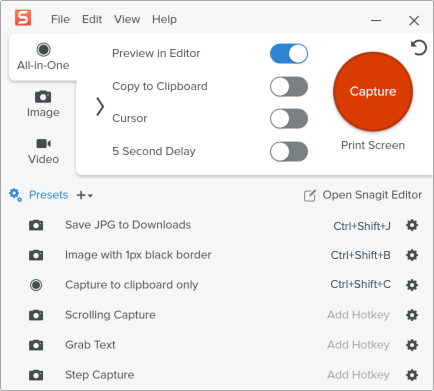The width and height of the screenshot is (434, 391).
Task: Select the All-in-One capture tab
Action: [43, 57]
